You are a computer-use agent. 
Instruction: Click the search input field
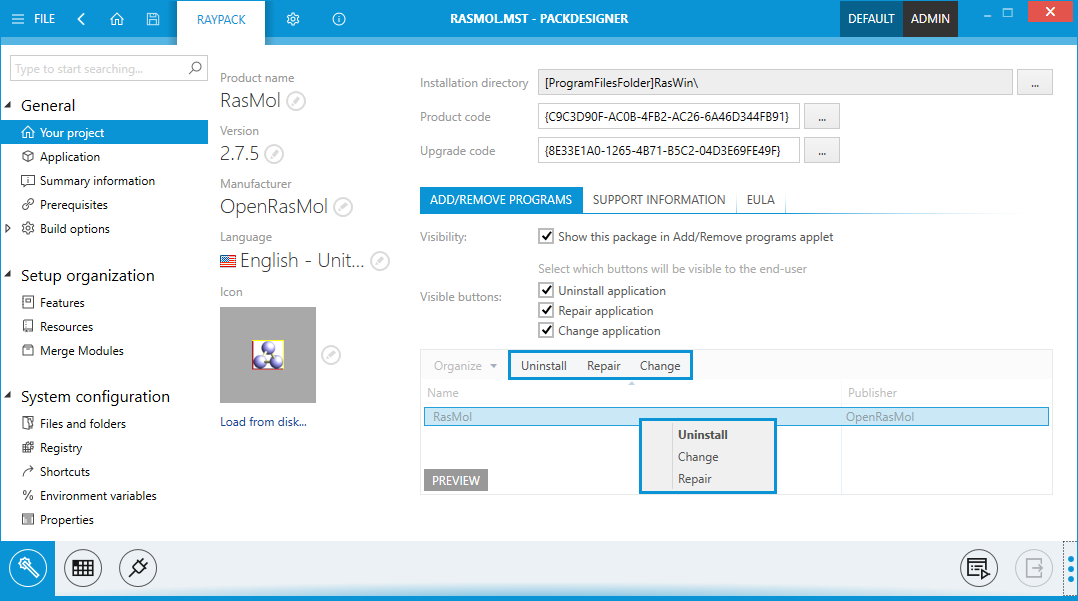pyautogui.click(x=98, y=69)
